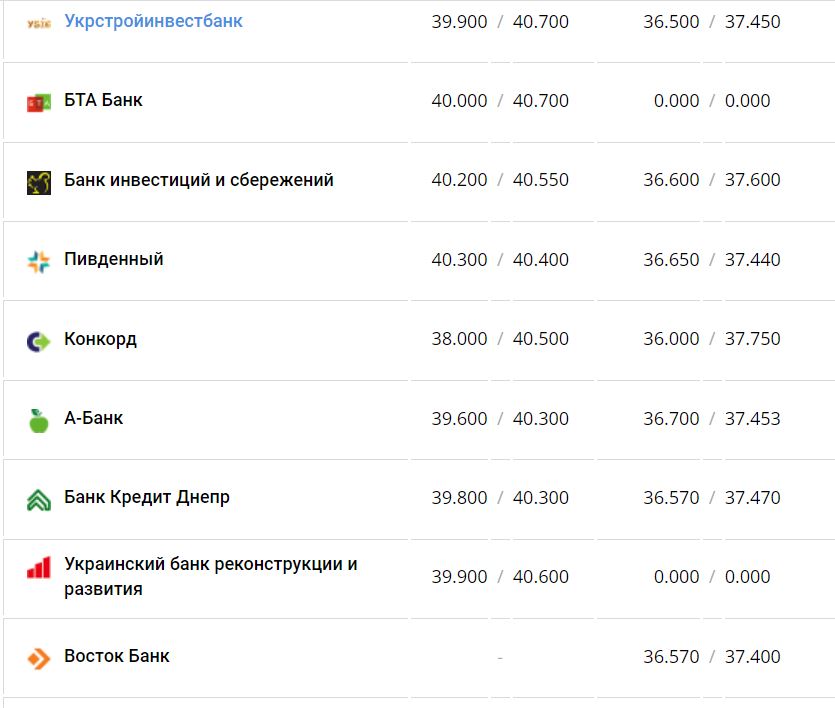Image resolution: width=835 pixels, height=708 pixels.
Task: Open the Конкорд bank name
Action: [98, 338]
